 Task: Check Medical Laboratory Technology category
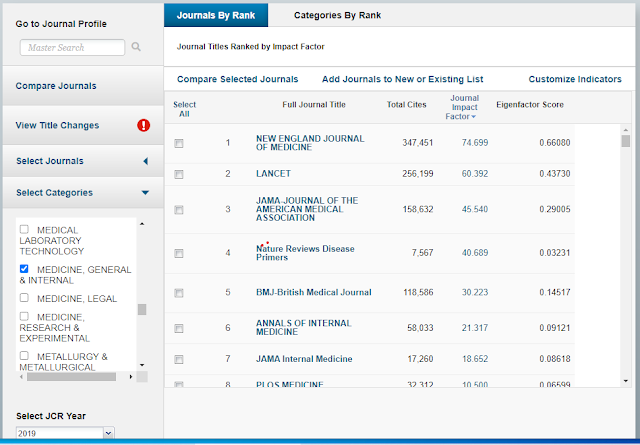[x=24, y=229]
